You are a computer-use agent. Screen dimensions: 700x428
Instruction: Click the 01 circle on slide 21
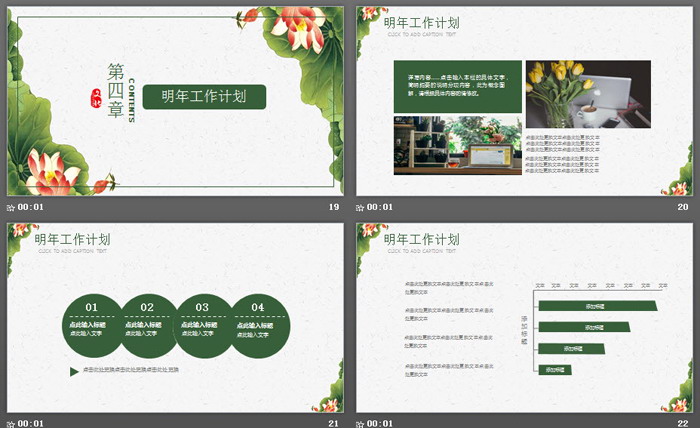(x=92, y=326)
